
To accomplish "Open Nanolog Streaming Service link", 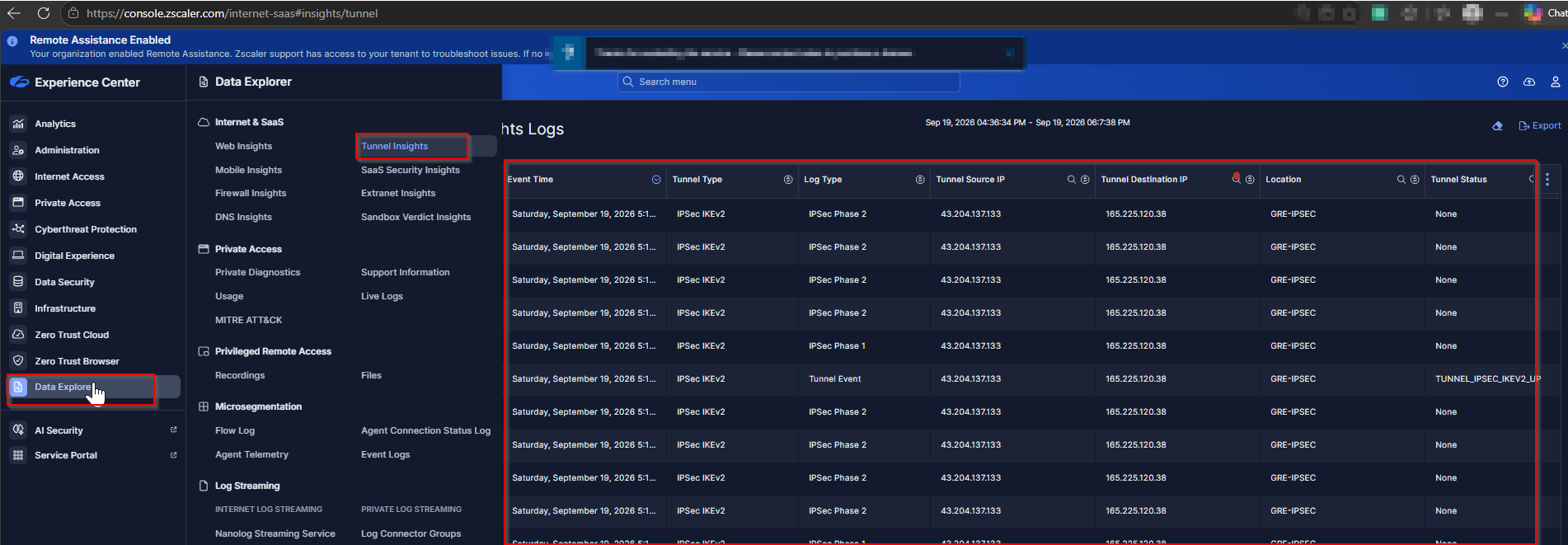I will pos(275,533).
